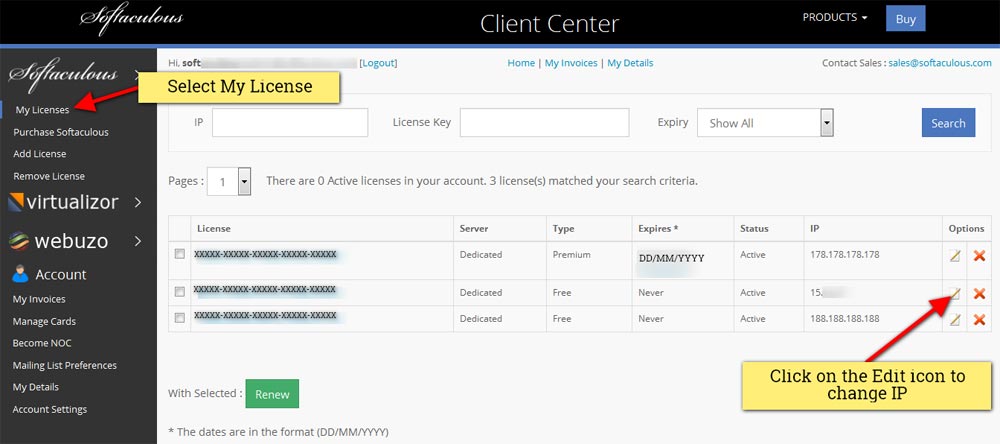1000x444 pixels.
Task: Open Account Settings in sidebar
Action: (x=49, y=410)
